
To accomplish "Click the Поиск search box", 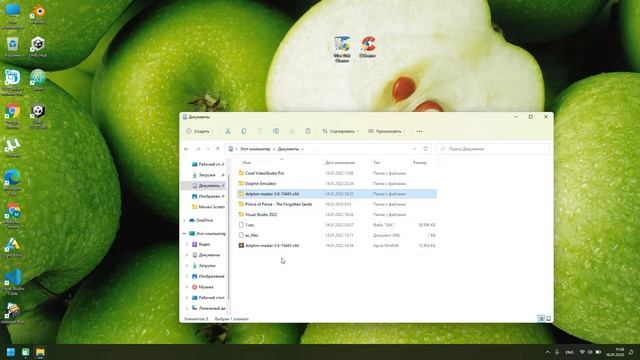I will pyautogui.click(x=492, y=149).
